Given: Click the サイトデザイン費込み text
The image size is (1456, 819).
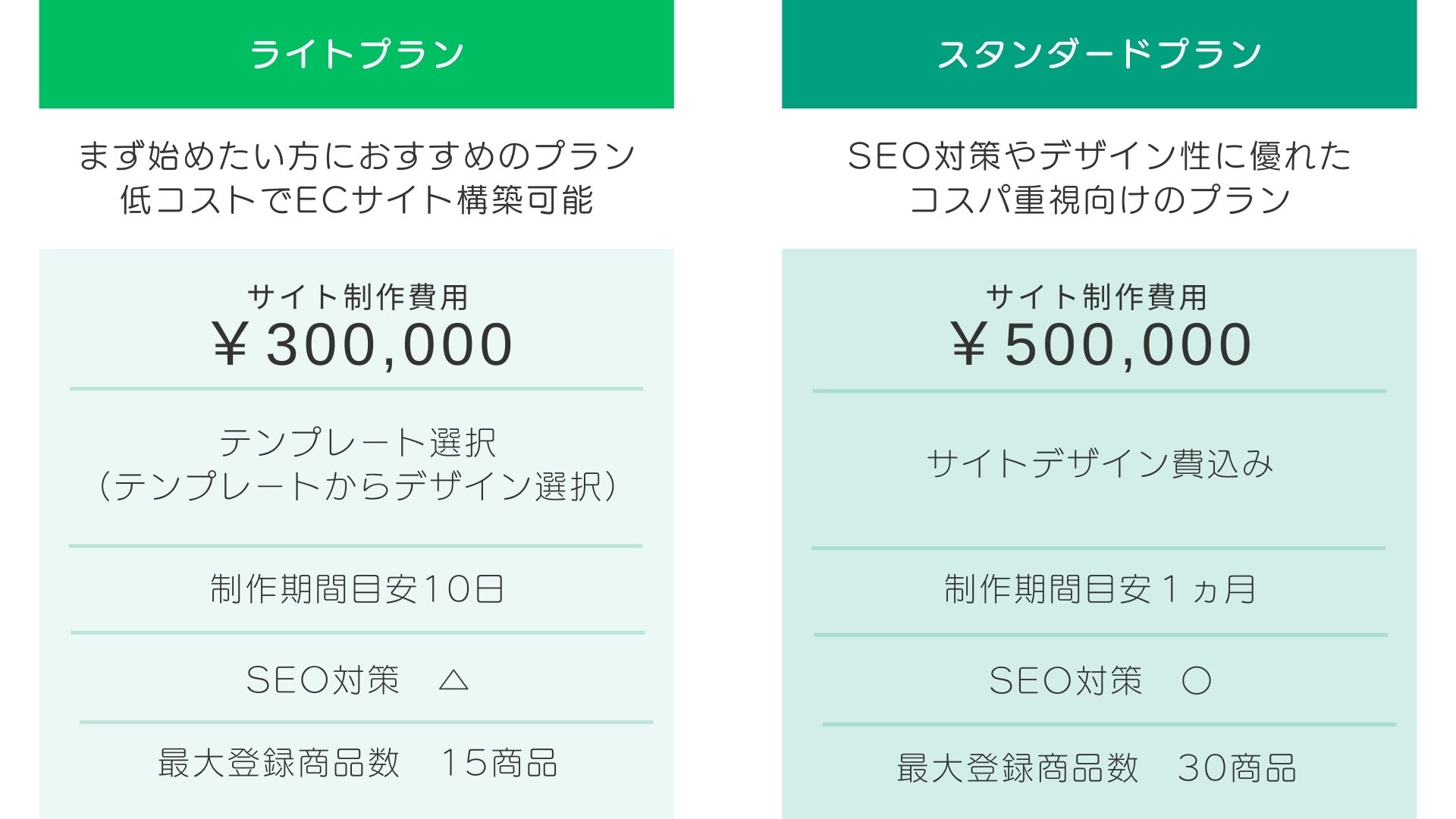Looking at the screenshot, I should pos(1100,463).
